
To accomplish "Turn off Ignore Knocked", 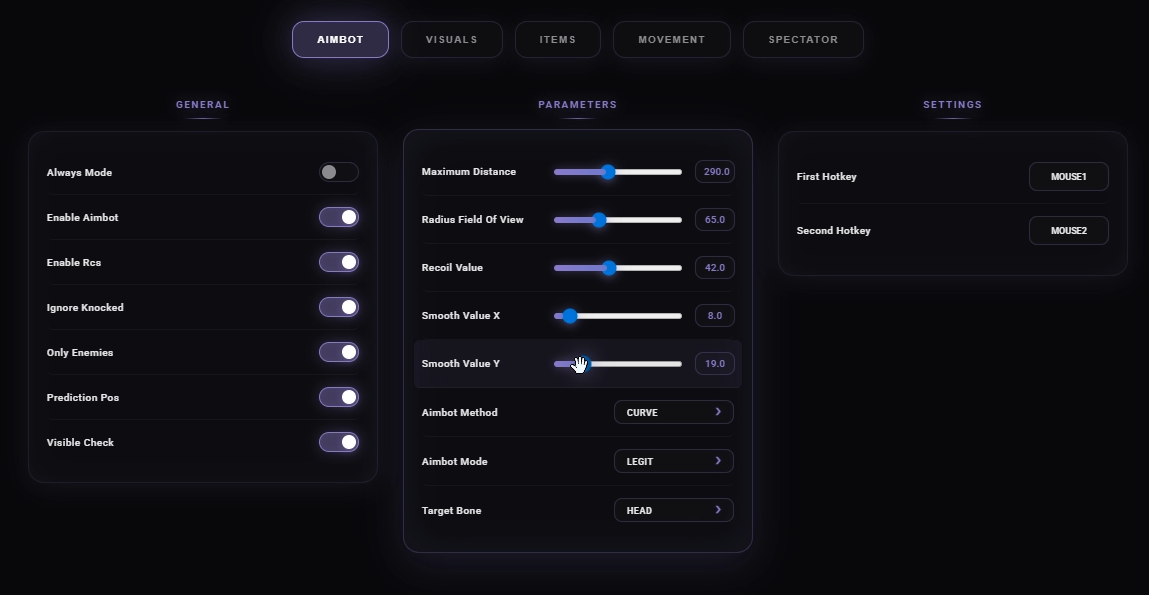I will [339, 307].
